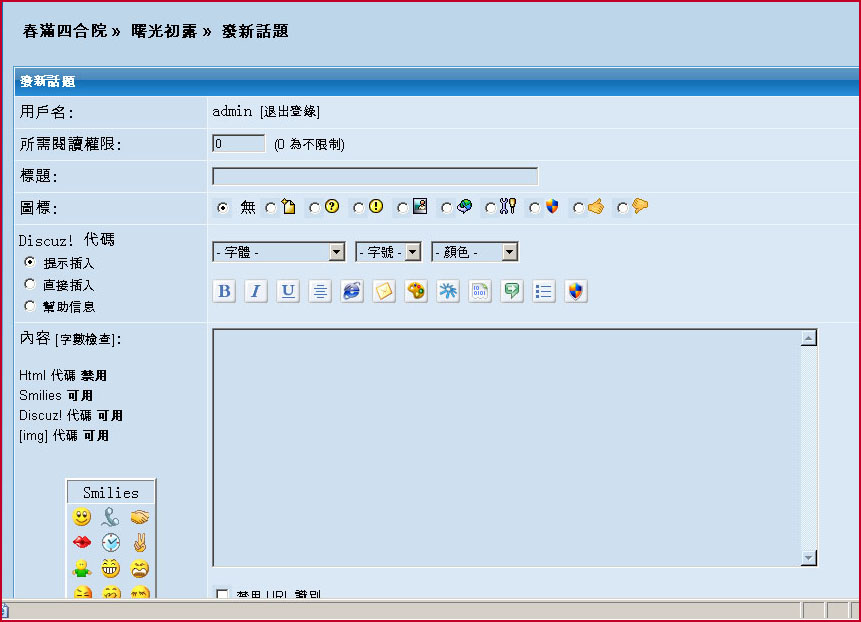The image size is (861, 622).
Task: Expand the 字號 font size dropdown
Action: click(388, 252)
